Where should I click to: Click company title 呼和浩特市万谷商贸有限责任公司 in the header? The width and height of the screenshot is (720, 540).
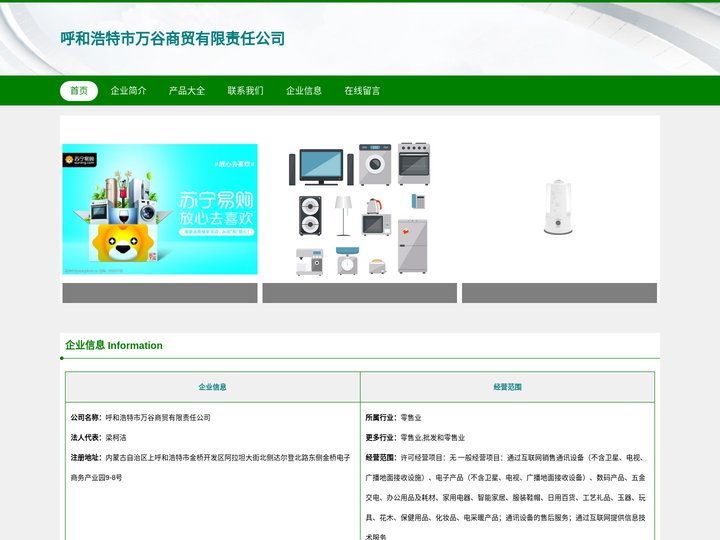[173, 39]
